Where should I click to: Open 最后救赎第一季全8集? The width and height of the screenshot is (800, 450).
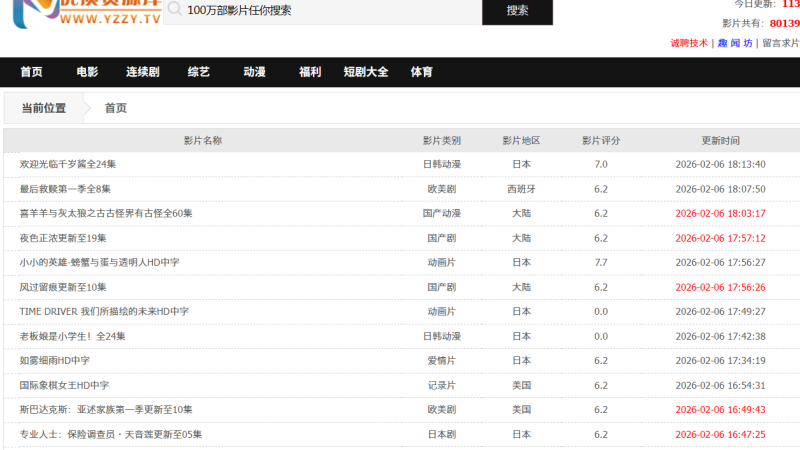pos(65,189)
